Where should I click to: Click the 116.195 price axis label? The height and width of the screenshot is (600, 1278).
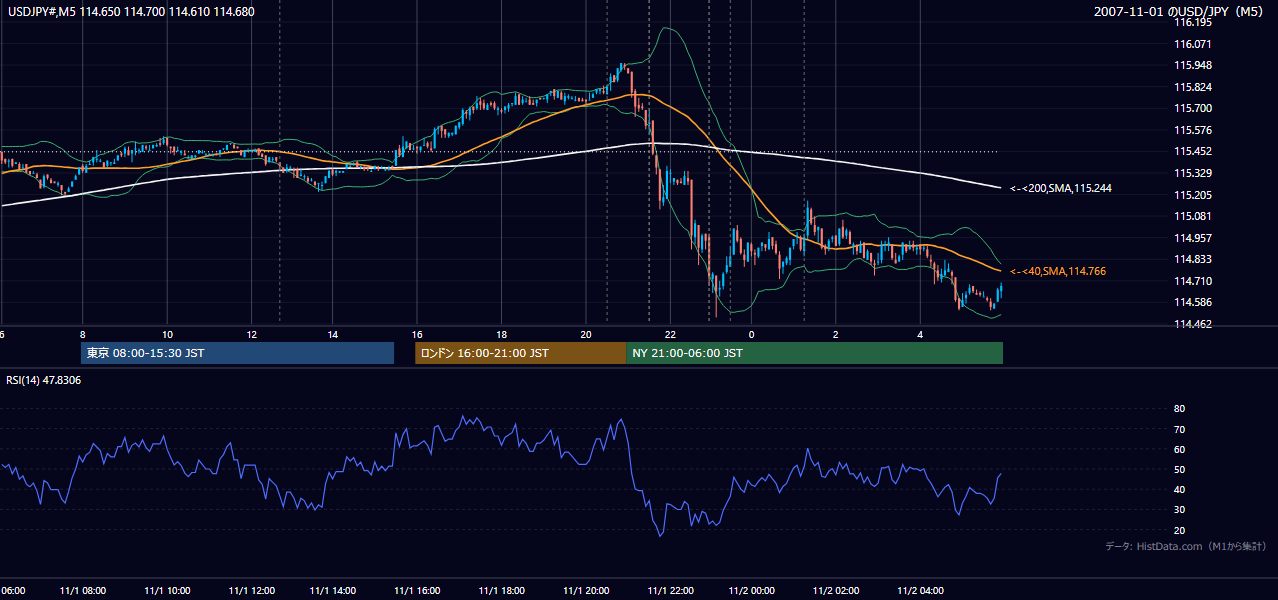(x=1193, y=22)
